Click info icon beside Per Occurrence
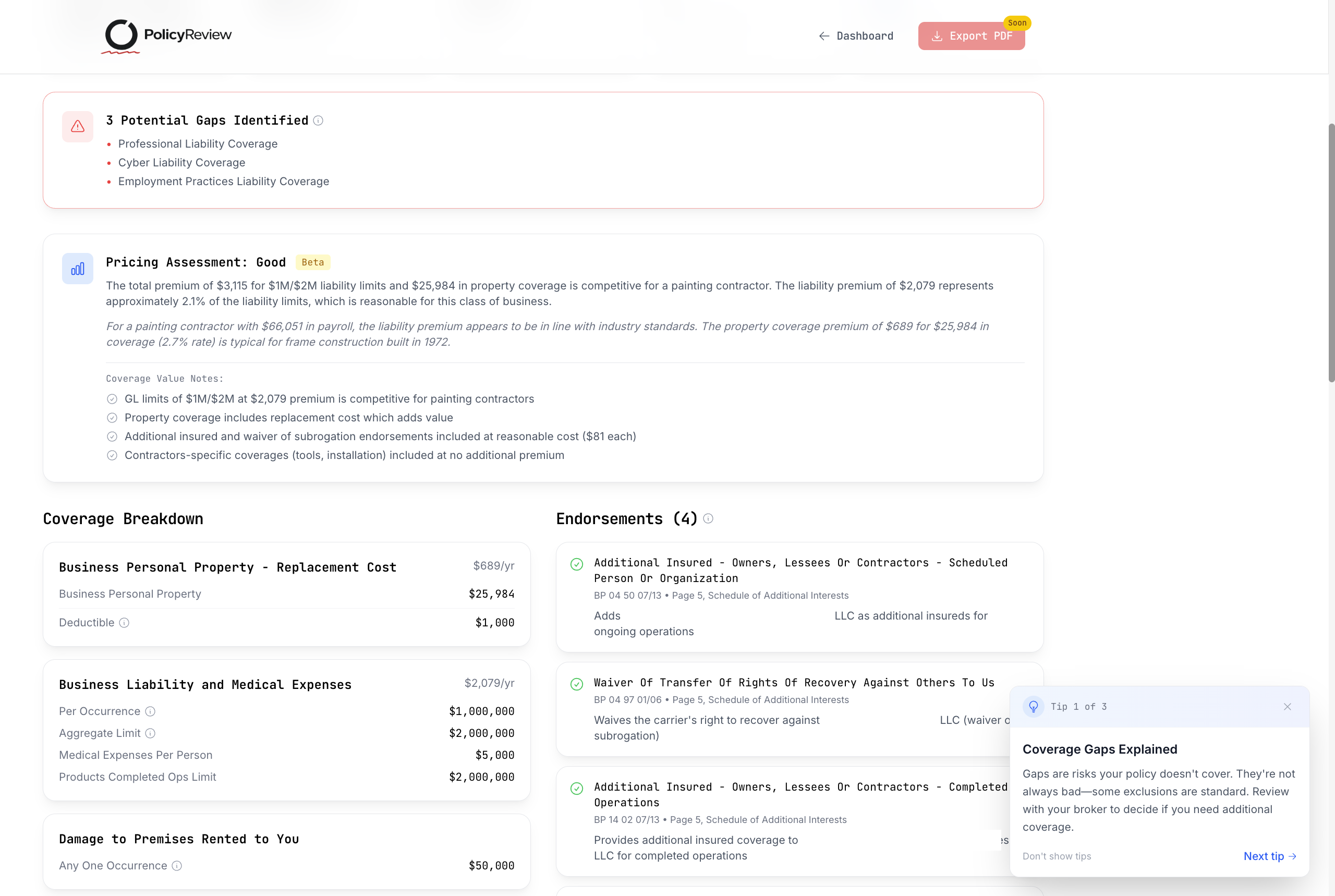 [150, 711]
